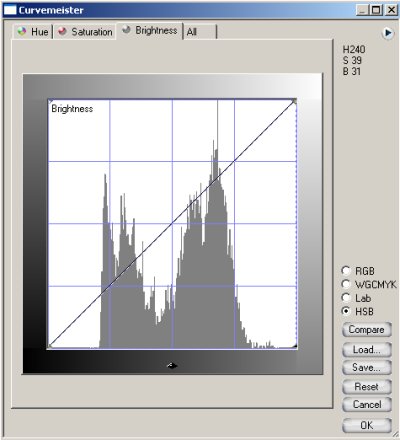Viewport: 400px width, 440px height.
Task: Select the HSB color mode
Action: pyautogui.click(x=346, y=311)
